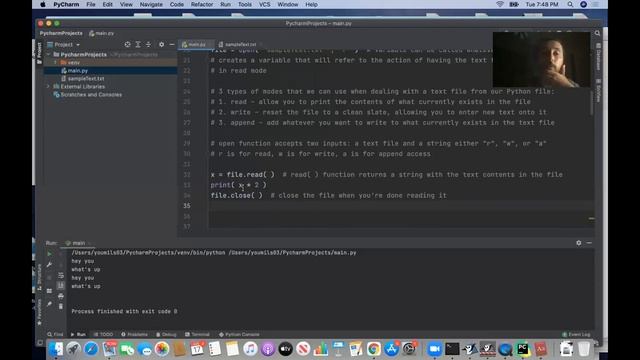640x360 pixels.
Task: Open Google Chrome from the Dock
Action: 373,349
